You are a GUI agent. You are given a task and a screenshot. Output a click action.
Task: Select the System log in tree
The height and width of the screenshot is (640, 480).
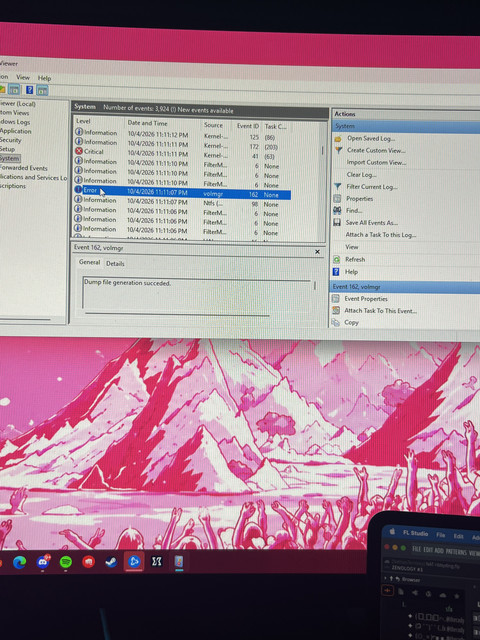click(10, 158)
